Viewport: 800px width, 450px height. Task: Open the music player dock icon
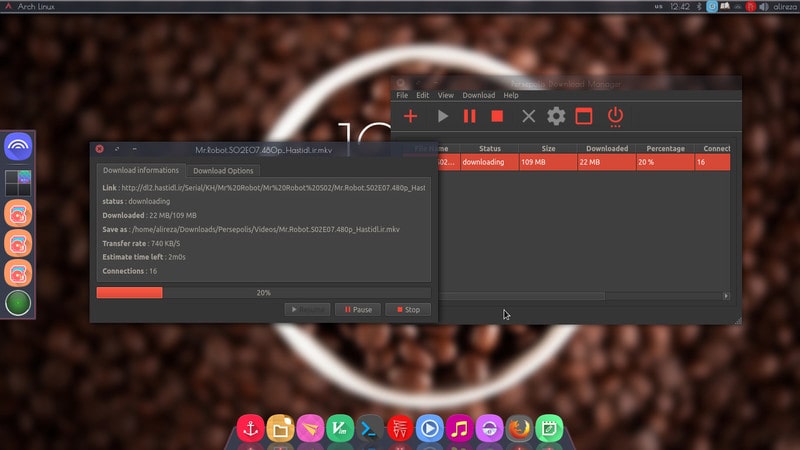point(460,429)
